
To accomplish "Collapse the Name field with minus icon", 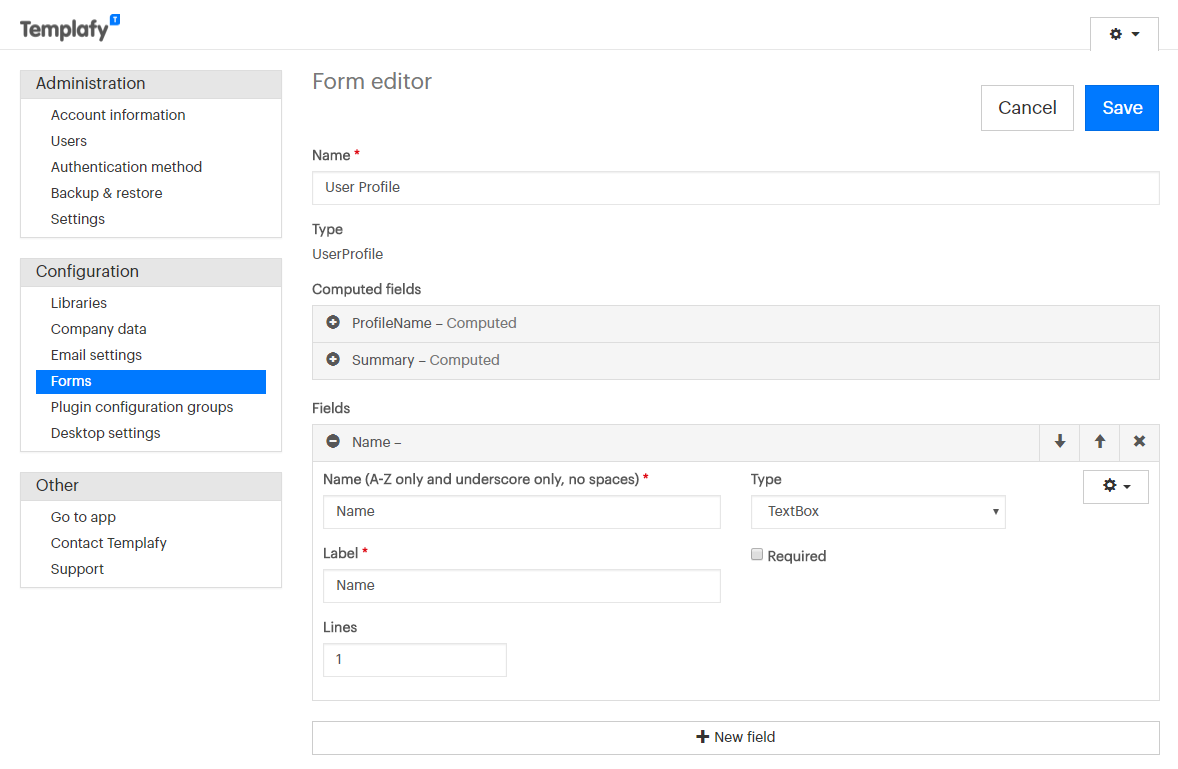I will click(333, 442).
